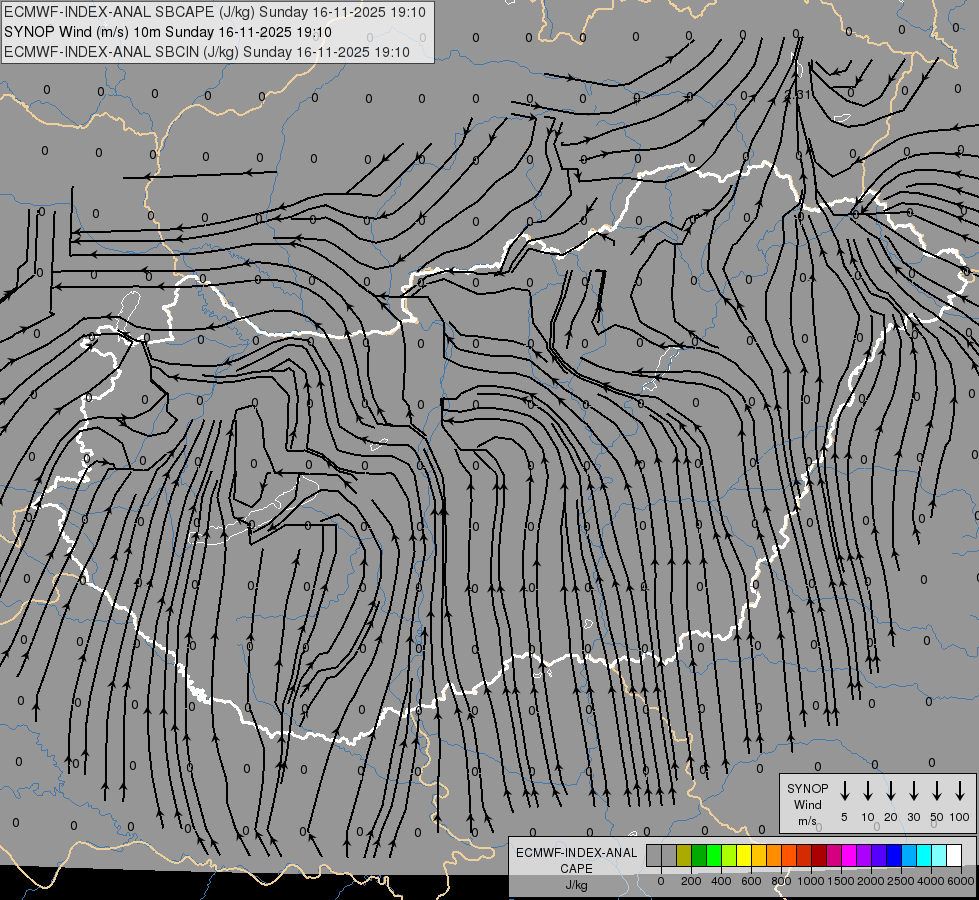Click the 6000 tick label on CAPE scale
The width and height of the screenshot is (979, 900).
coord(960,881)
